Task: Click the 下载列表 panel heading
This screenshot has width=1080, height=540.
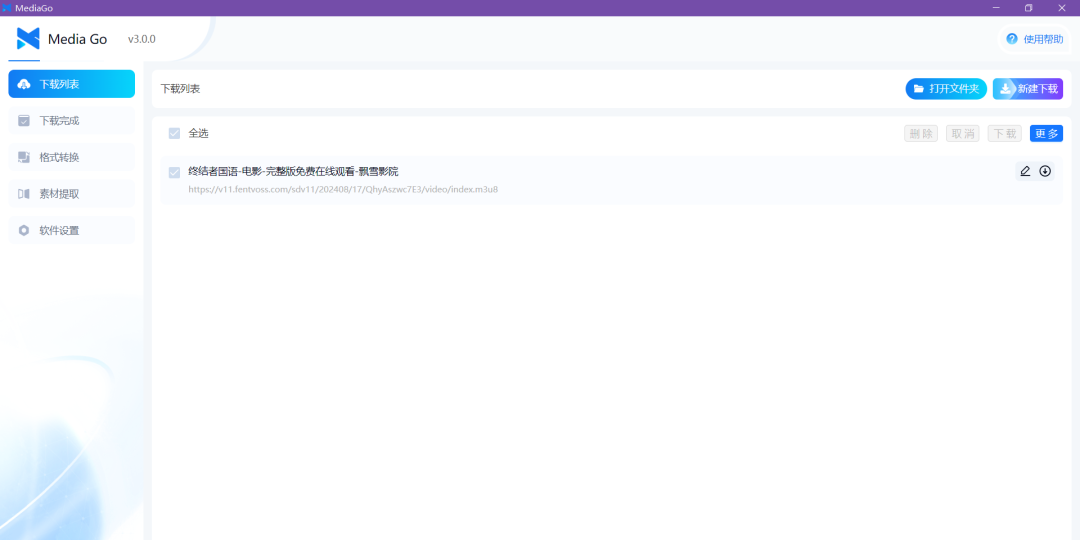Action: point(180,89)
